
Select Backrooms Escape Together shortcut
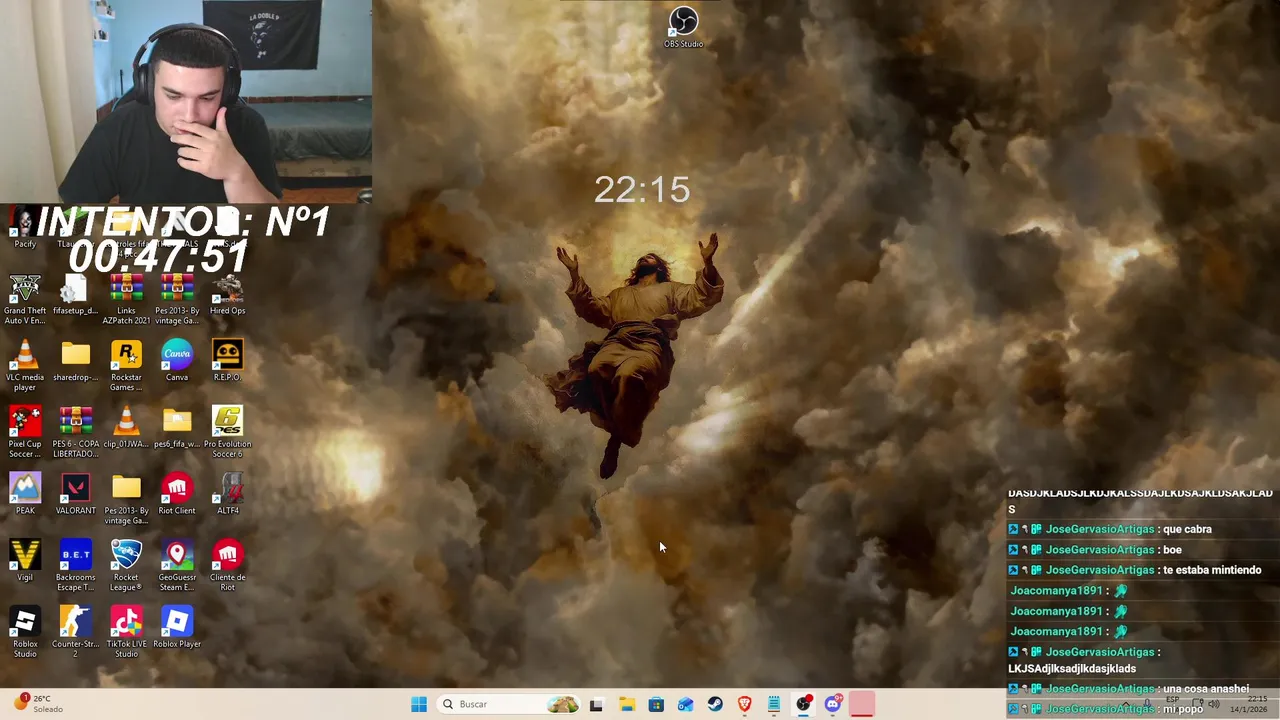pyautogui.click(x=75, y=566)
